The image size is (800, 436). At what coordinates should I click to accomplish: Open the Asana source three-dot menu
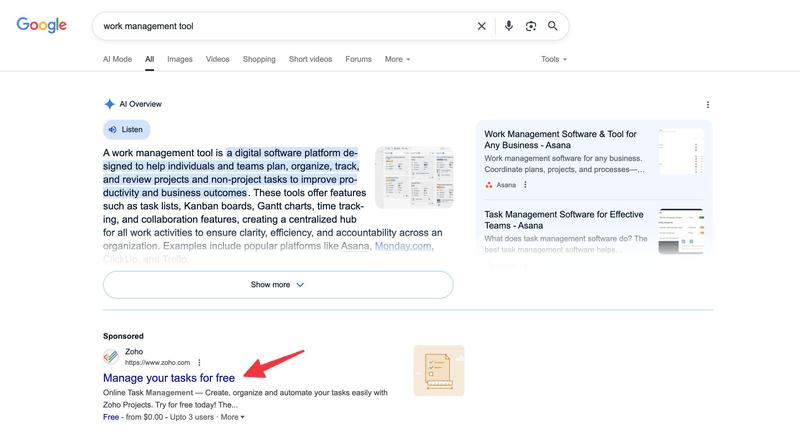coord(525,185)
